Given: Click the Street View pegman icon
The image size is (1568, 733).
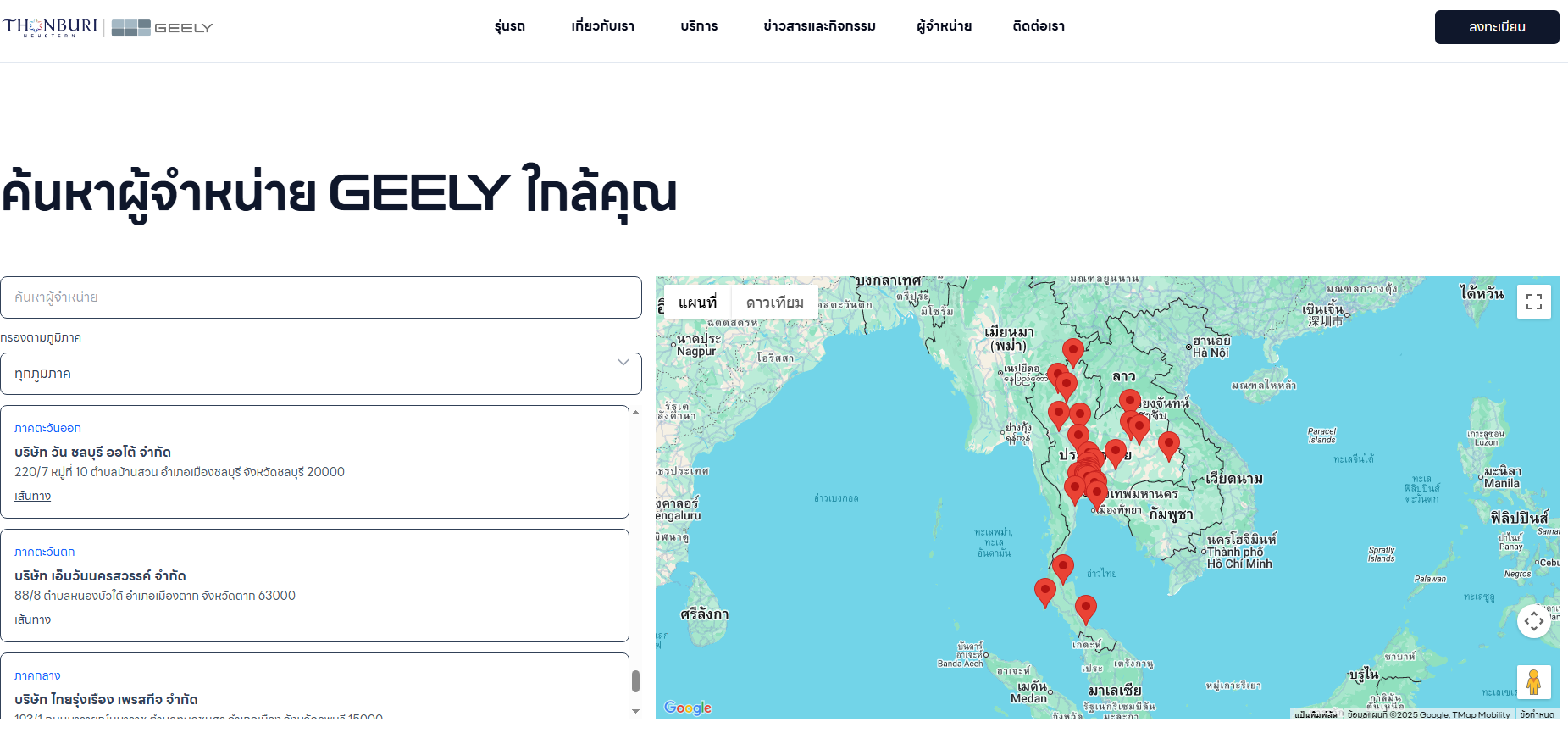Looking at the screenshot, I should pyautogui.click(x=1533, y=682).
